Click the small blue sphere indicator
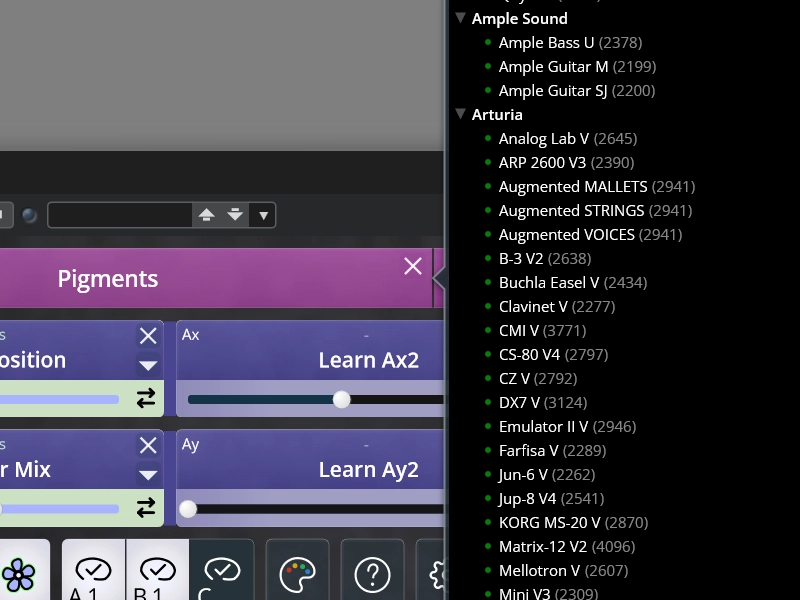The image size is (800, 600). coord(30,215)
